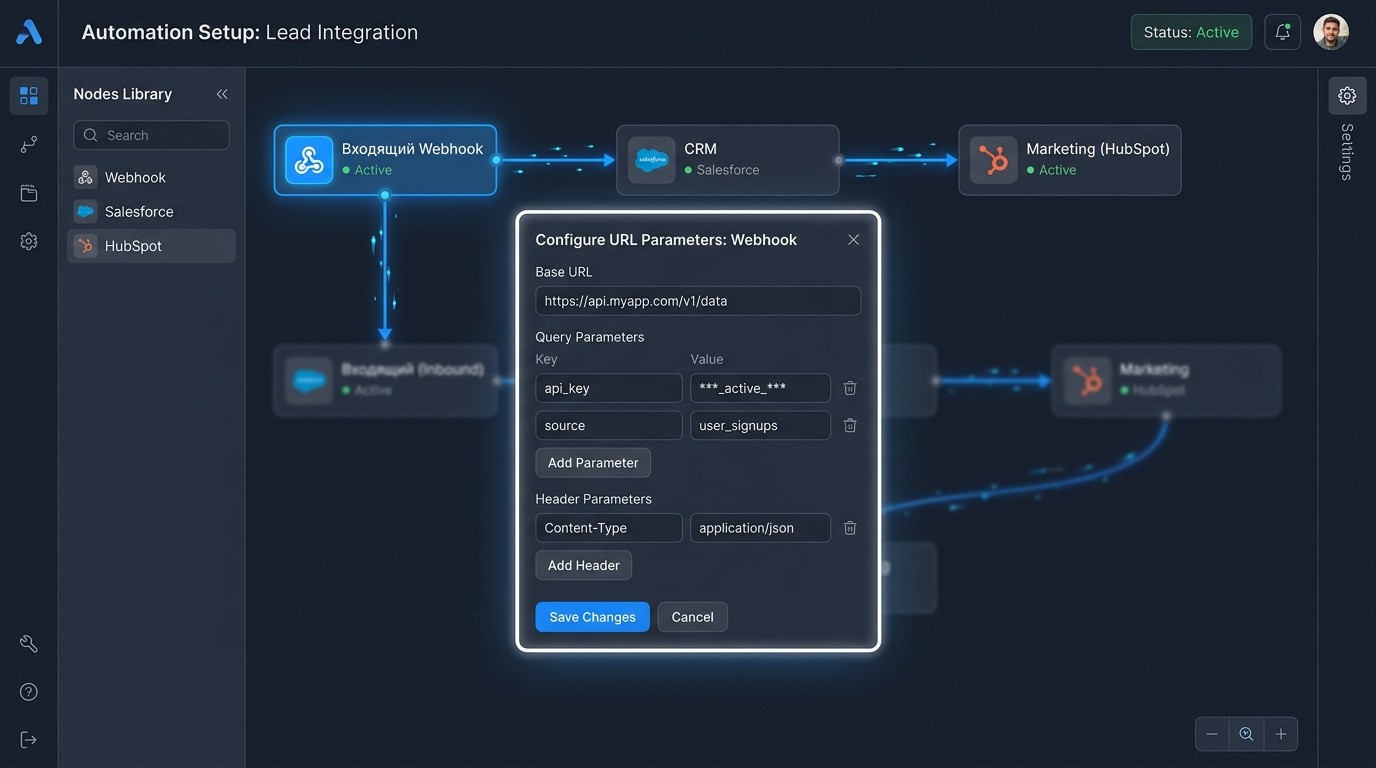Focus the Search box in Nodes Library
1376x768 pixels.
(151, 135)
